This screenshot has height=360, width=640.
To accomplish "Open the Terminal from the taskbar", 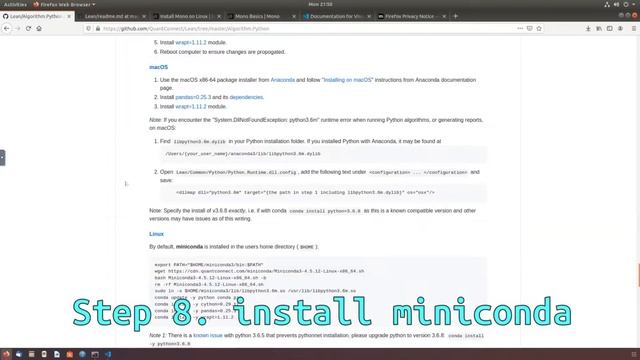I will coord(95,354).
